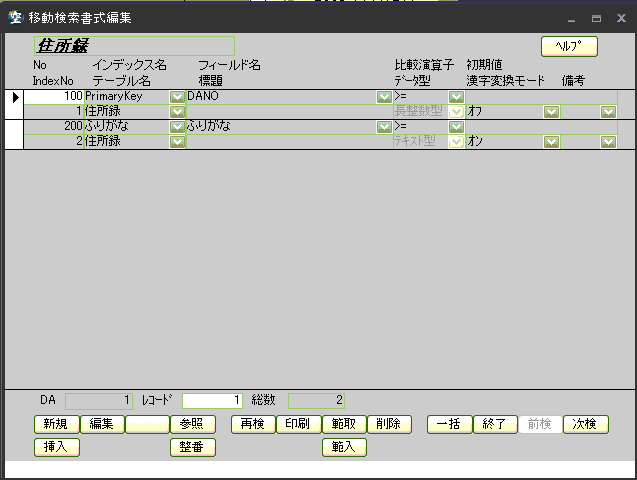Select the first row record selector arrow
The width and height of the screenshot is (637, 480).
tap(14, 98)
